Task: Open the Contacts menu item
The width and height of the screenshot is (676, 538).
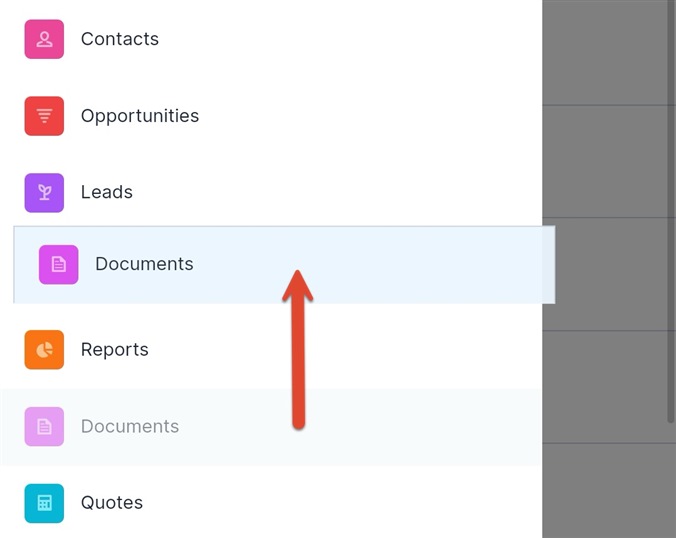Action: tap(120, 40)
